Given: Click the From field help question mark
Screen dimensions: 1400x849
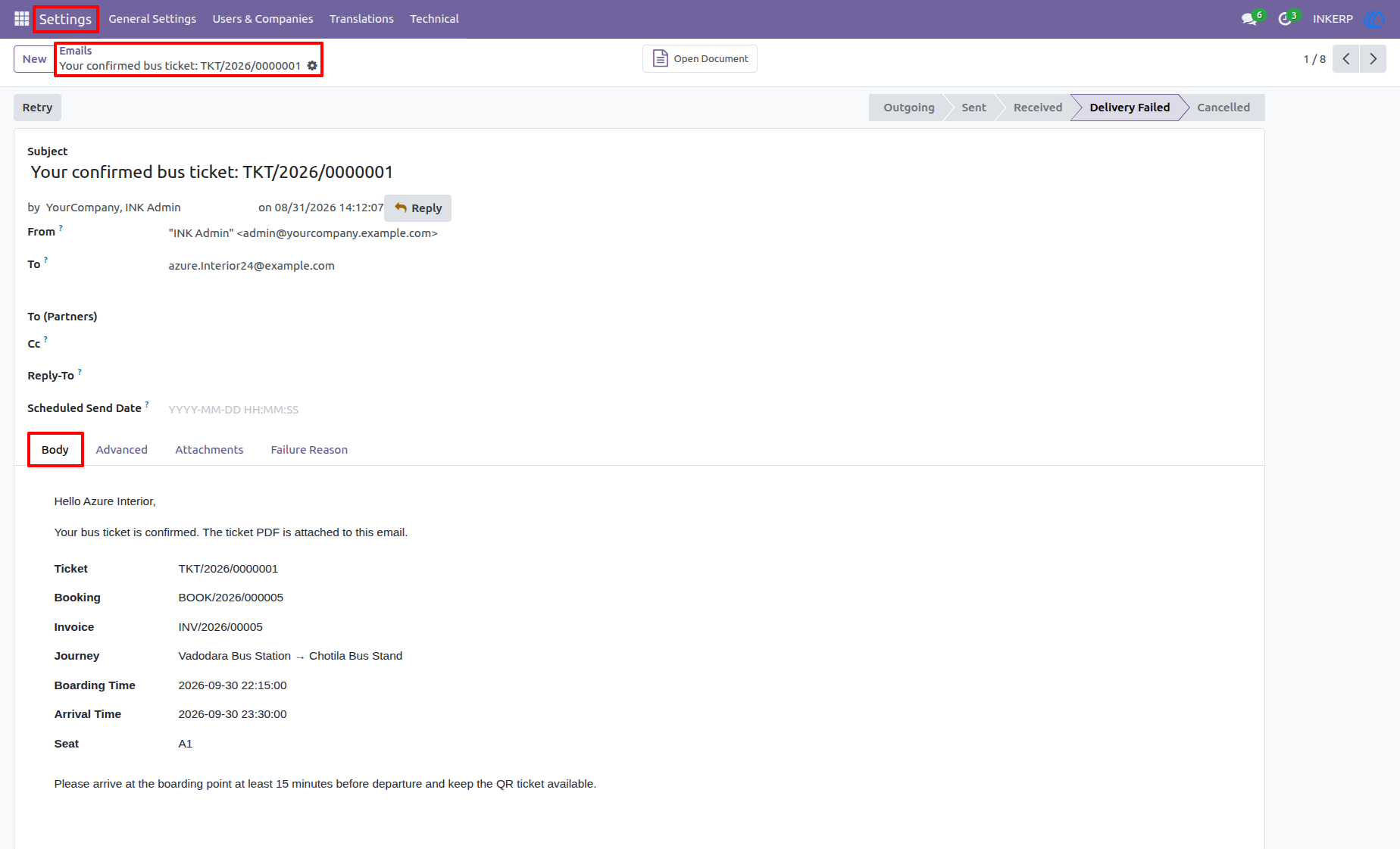Looking at the screenshot, I should click(x=61, y=227).
